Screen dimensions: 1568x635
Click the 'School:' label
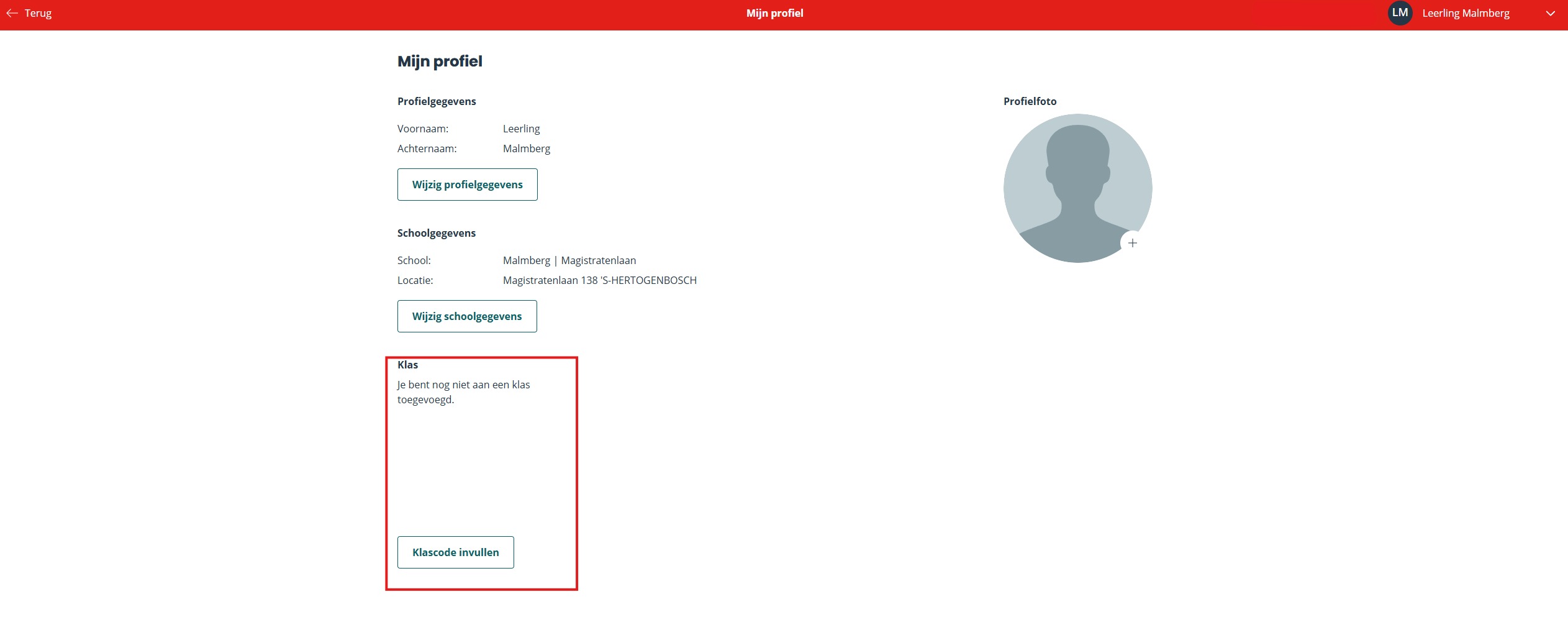[x=414, y=260]
